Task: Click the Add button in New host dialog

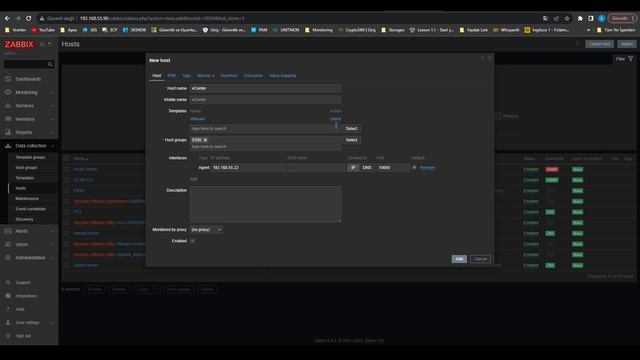Action: [x=459, y=259]
